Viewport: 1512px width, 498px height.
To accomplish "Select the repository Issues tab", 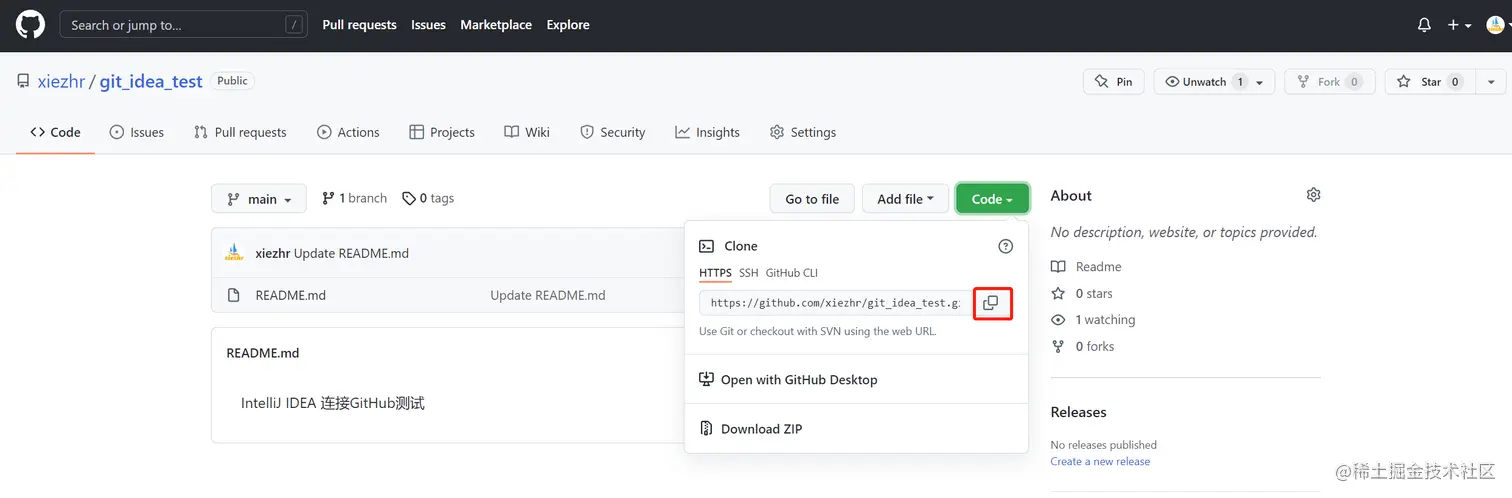I will (136, 132).
